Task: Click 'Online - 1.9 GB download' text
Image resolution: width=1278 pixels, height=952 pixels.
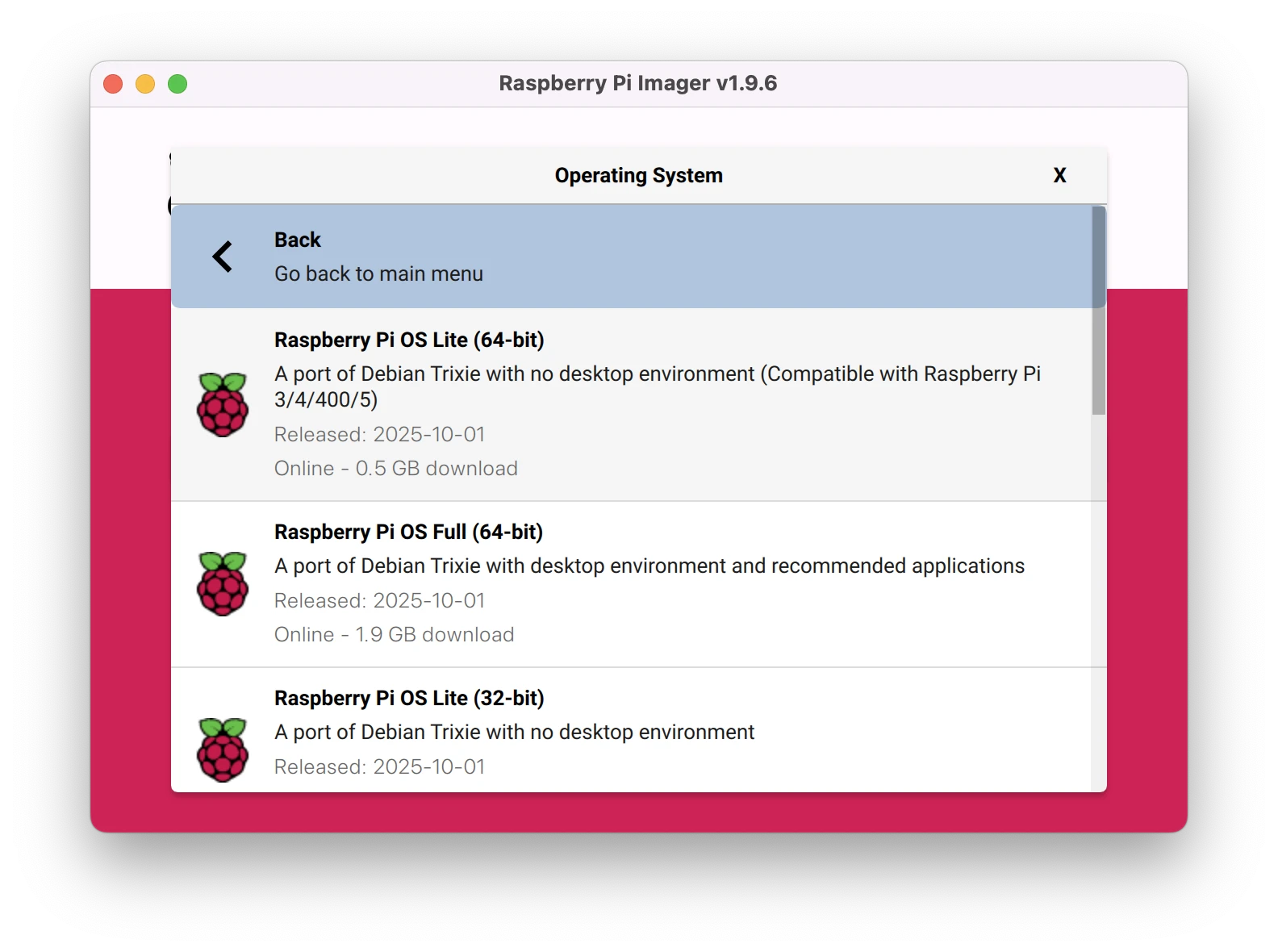Action: tap(395, 634)
